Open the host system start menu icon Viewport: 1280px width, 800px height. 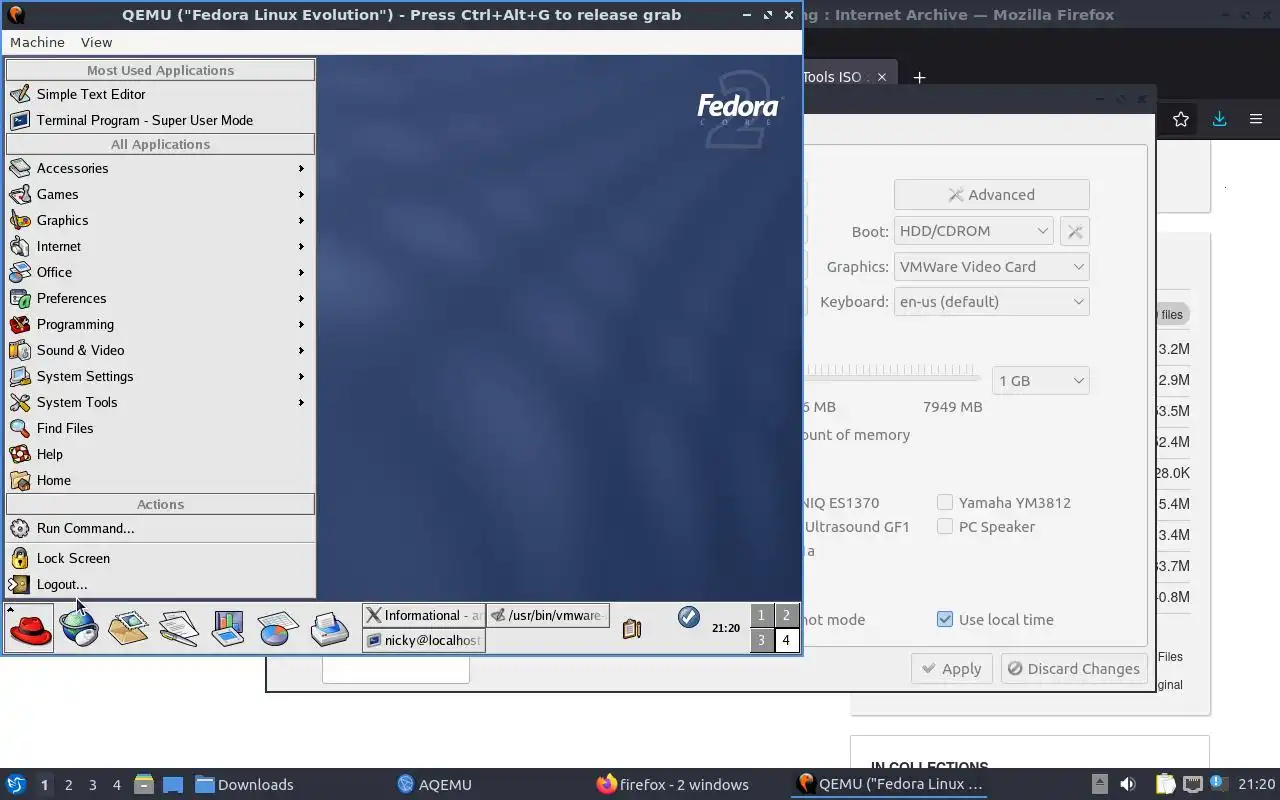[x=16, y=784]
